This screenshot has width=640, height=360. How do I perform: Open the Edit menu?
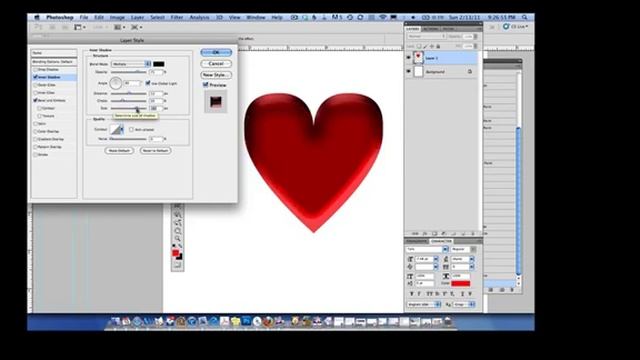99,18
